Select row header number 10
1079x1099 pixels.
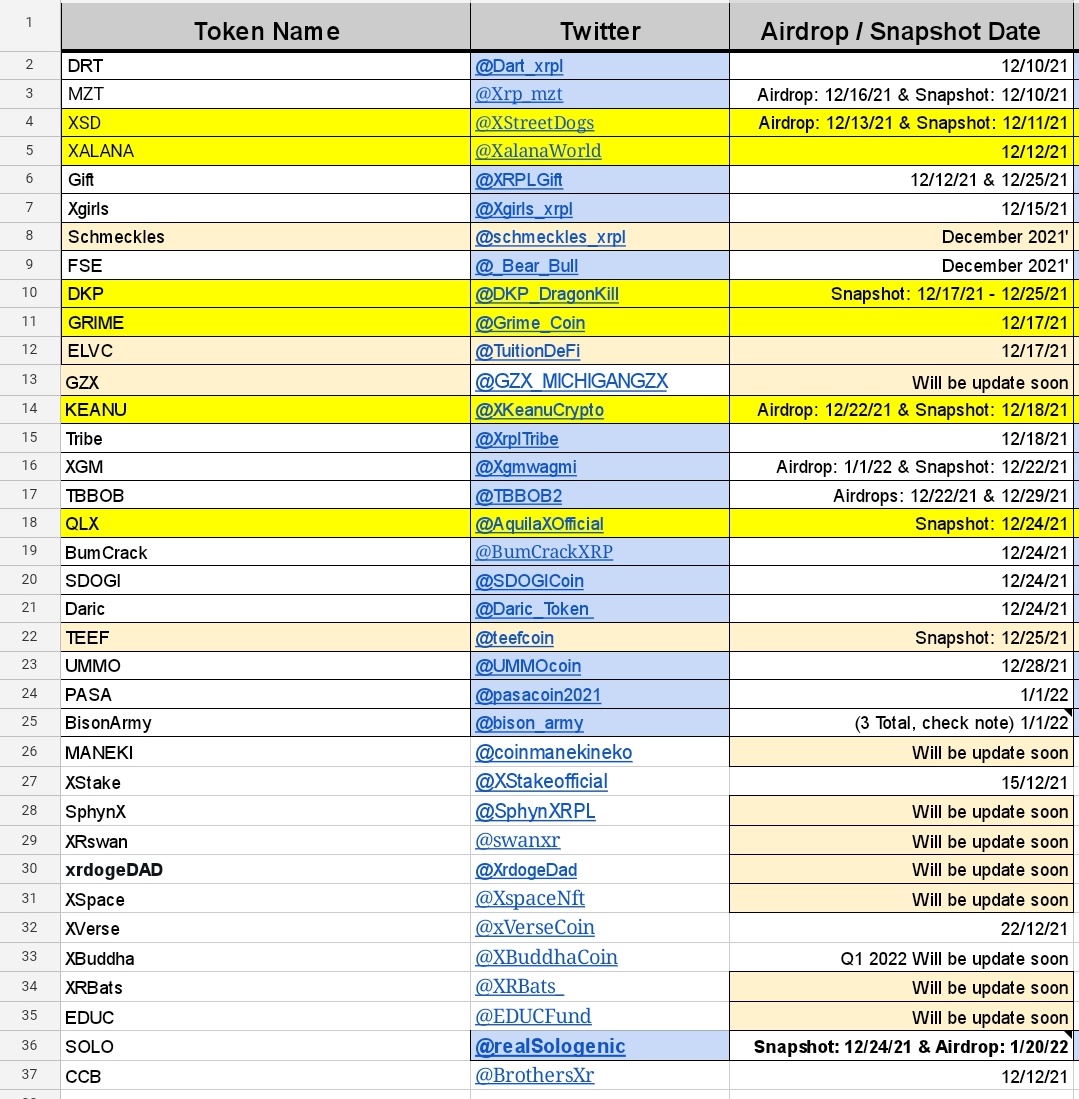(29, 293)
